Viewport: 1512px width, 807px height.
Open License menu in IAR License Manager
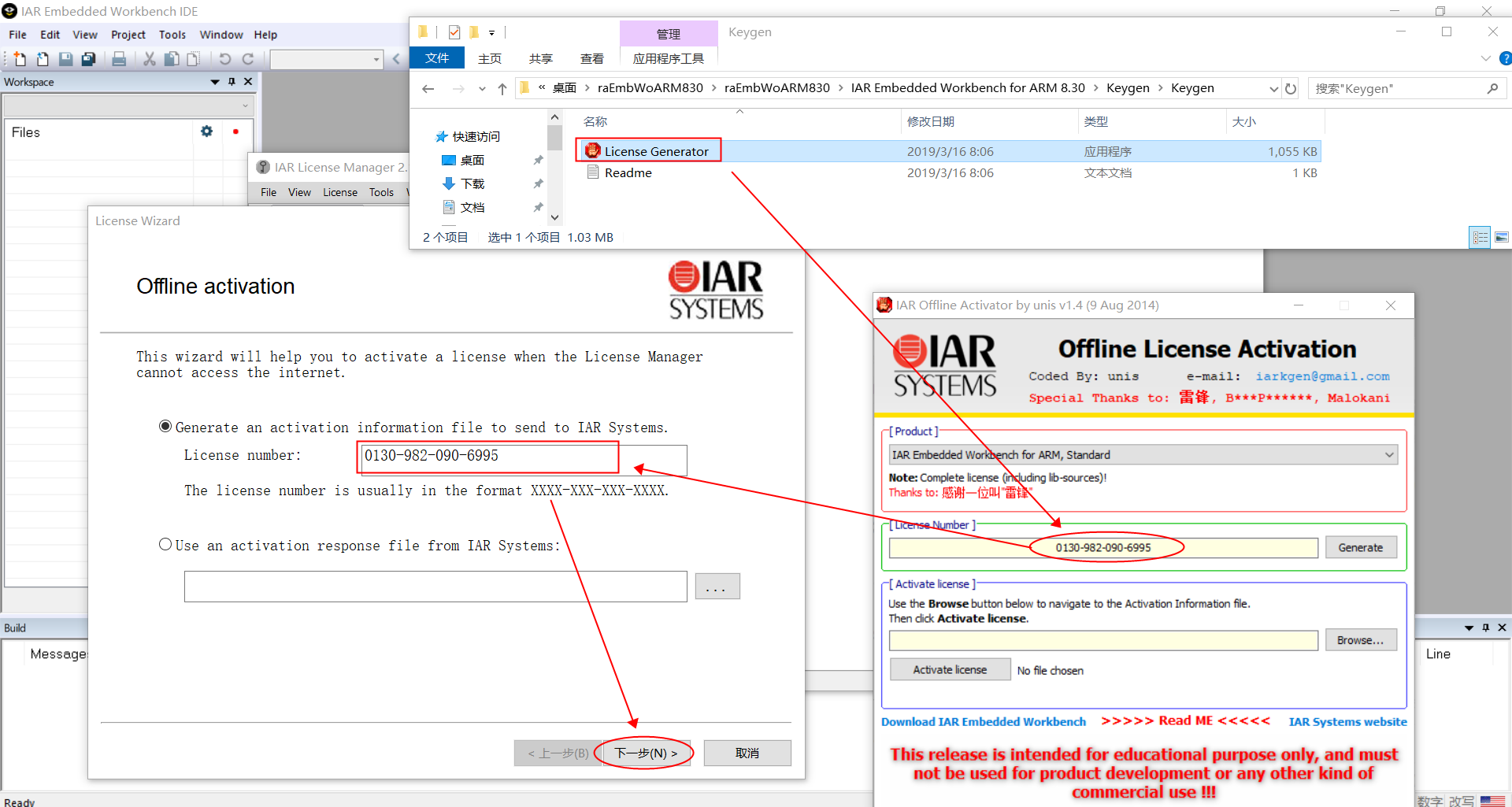coord(340,192)
